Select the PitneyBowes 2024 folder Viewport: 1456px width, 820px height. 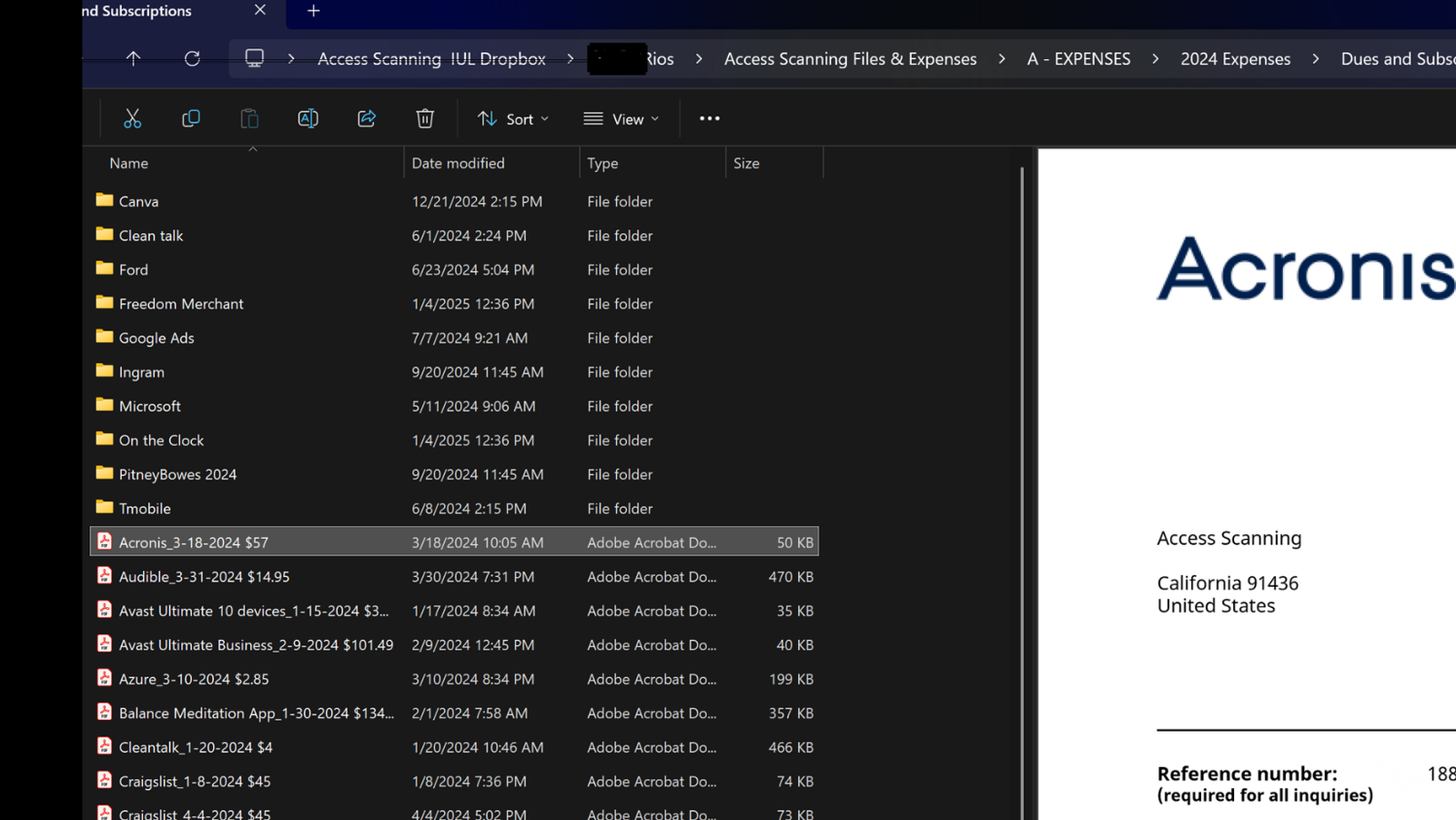point(454,474)
